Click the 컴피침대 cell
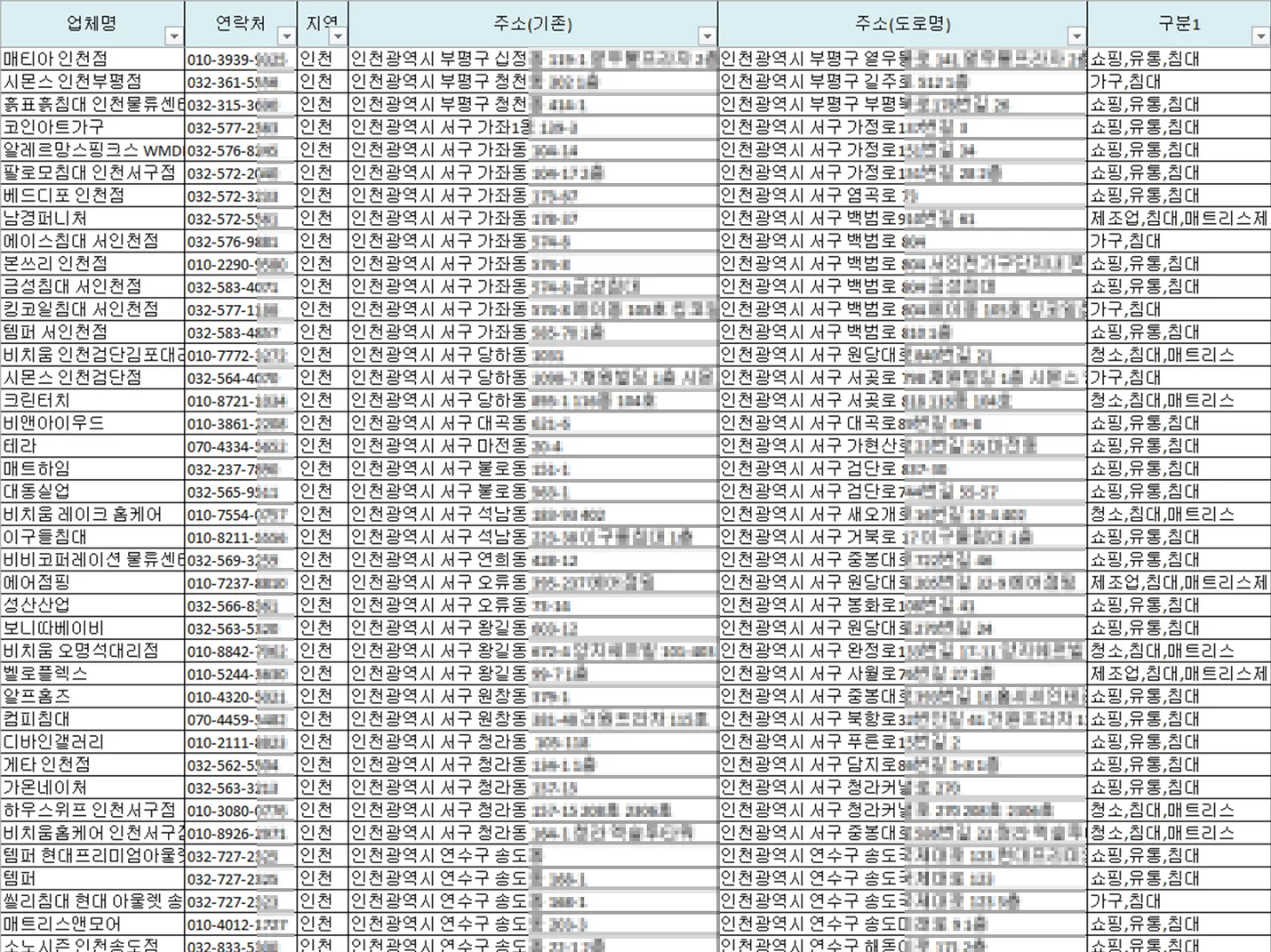Viewport: 1271px width, 952px height. pyautogui.click(x=92, y=719)
